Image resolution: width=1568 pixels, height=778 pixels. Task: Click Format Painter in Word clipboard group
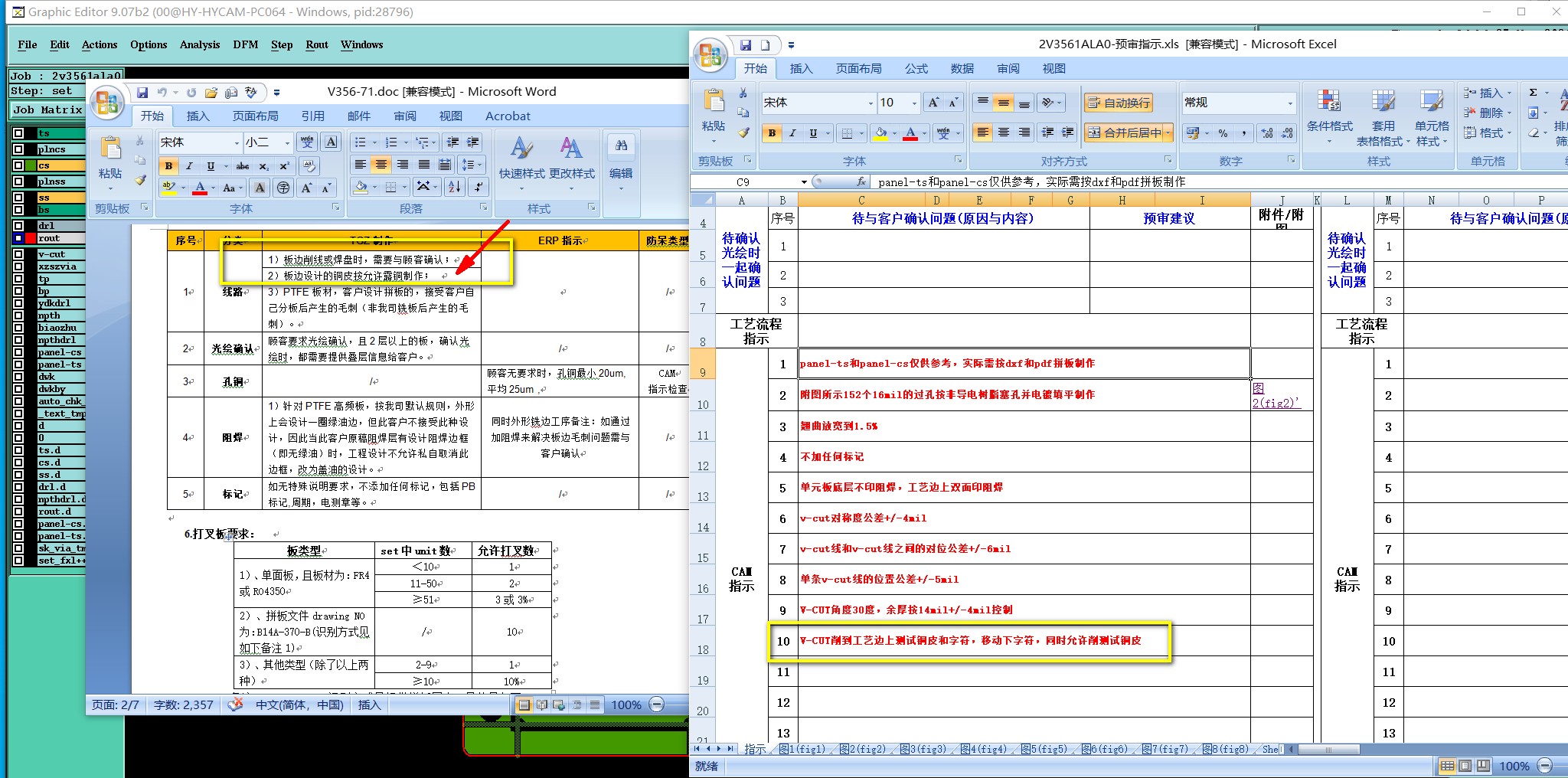point(140,180)
